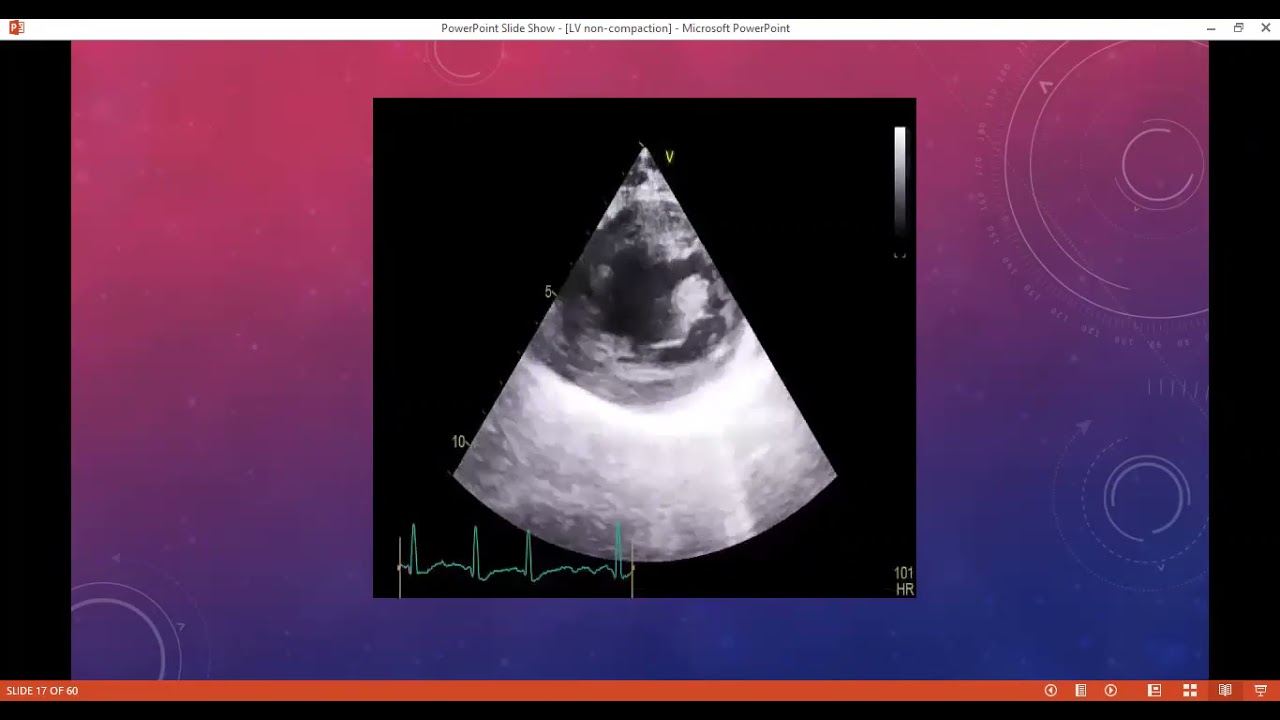Minimize the PowerPoint window
This screenshot has width=1280, height=720.
pos(1211,28)
